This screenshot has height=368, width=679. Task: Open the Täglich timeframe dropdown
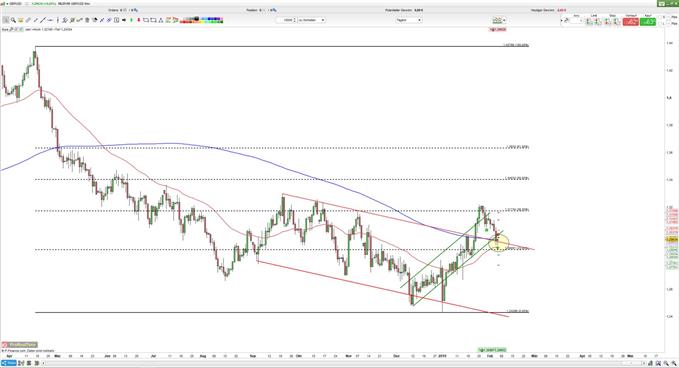(x=408, y=20)
